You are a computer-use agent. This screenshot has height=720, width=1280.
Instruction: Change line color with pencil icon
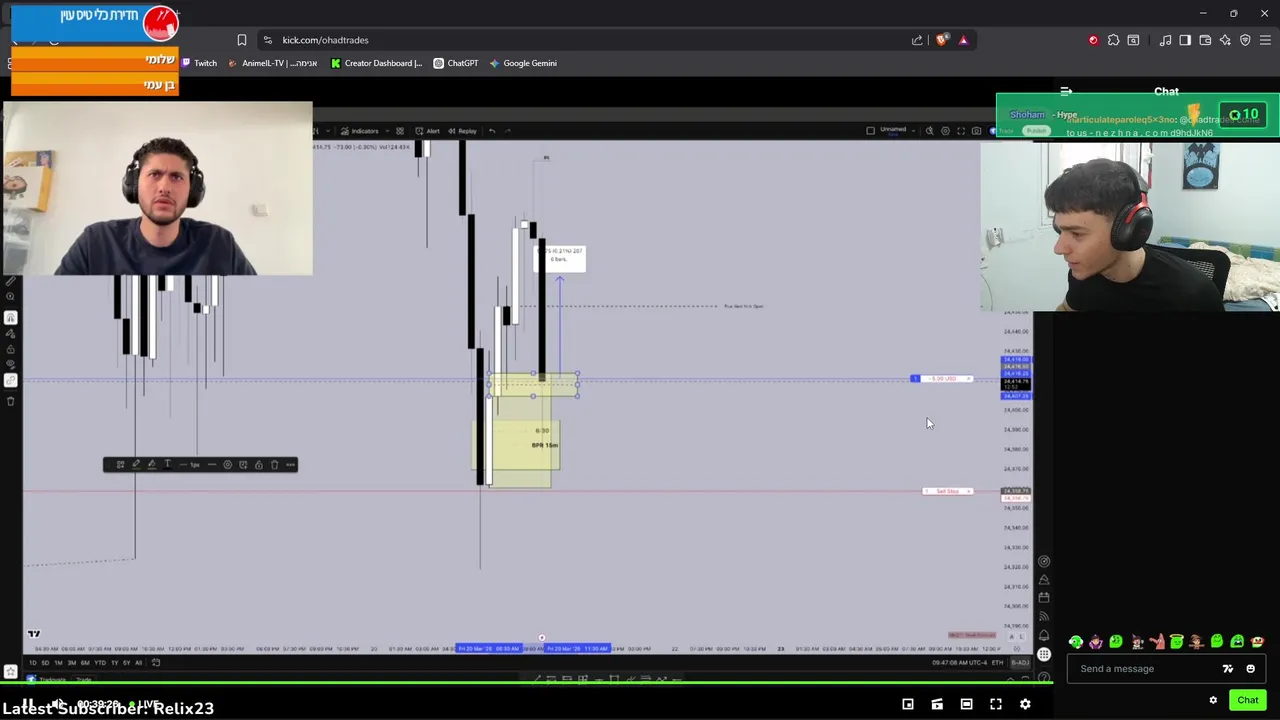point(136,465)
